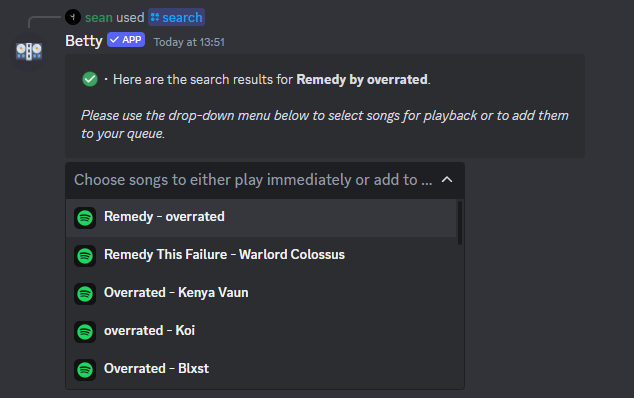
Task: Click the Choose songs dropdown placeholder
Action: tap(253, 180)
